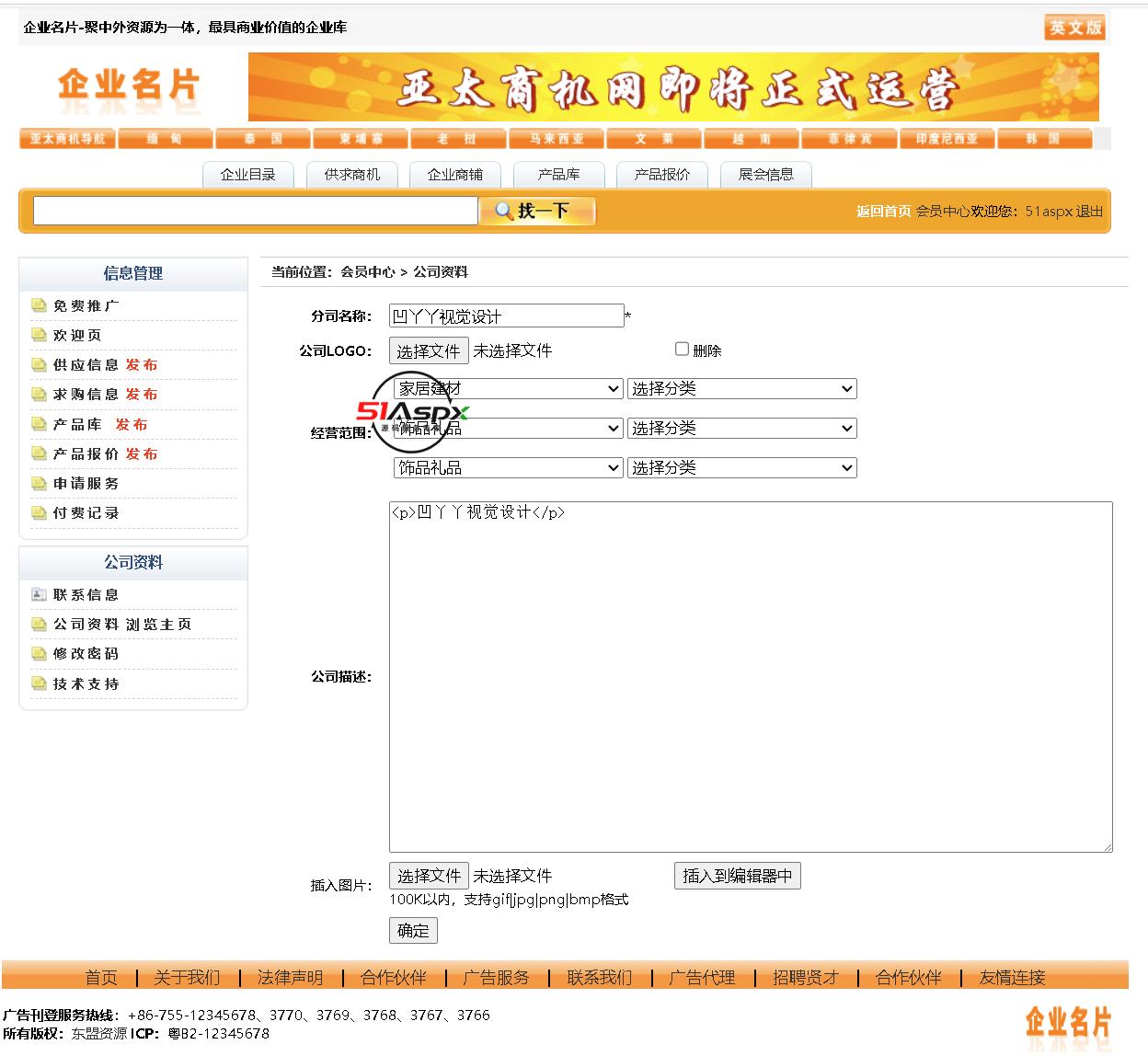Click the 选择文件 button for 公司LOGO
Viewport: 1148px width, 1056px height.
[x=429, y=350]
